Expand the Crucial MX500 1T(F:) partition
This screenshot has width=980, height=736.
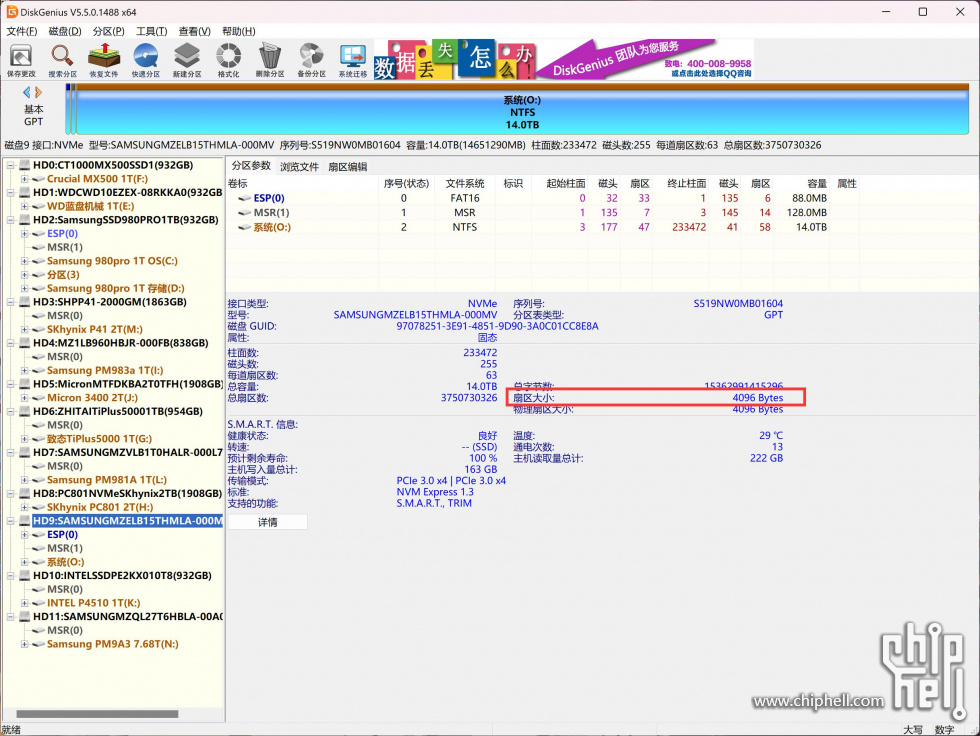tap(24, 179)
